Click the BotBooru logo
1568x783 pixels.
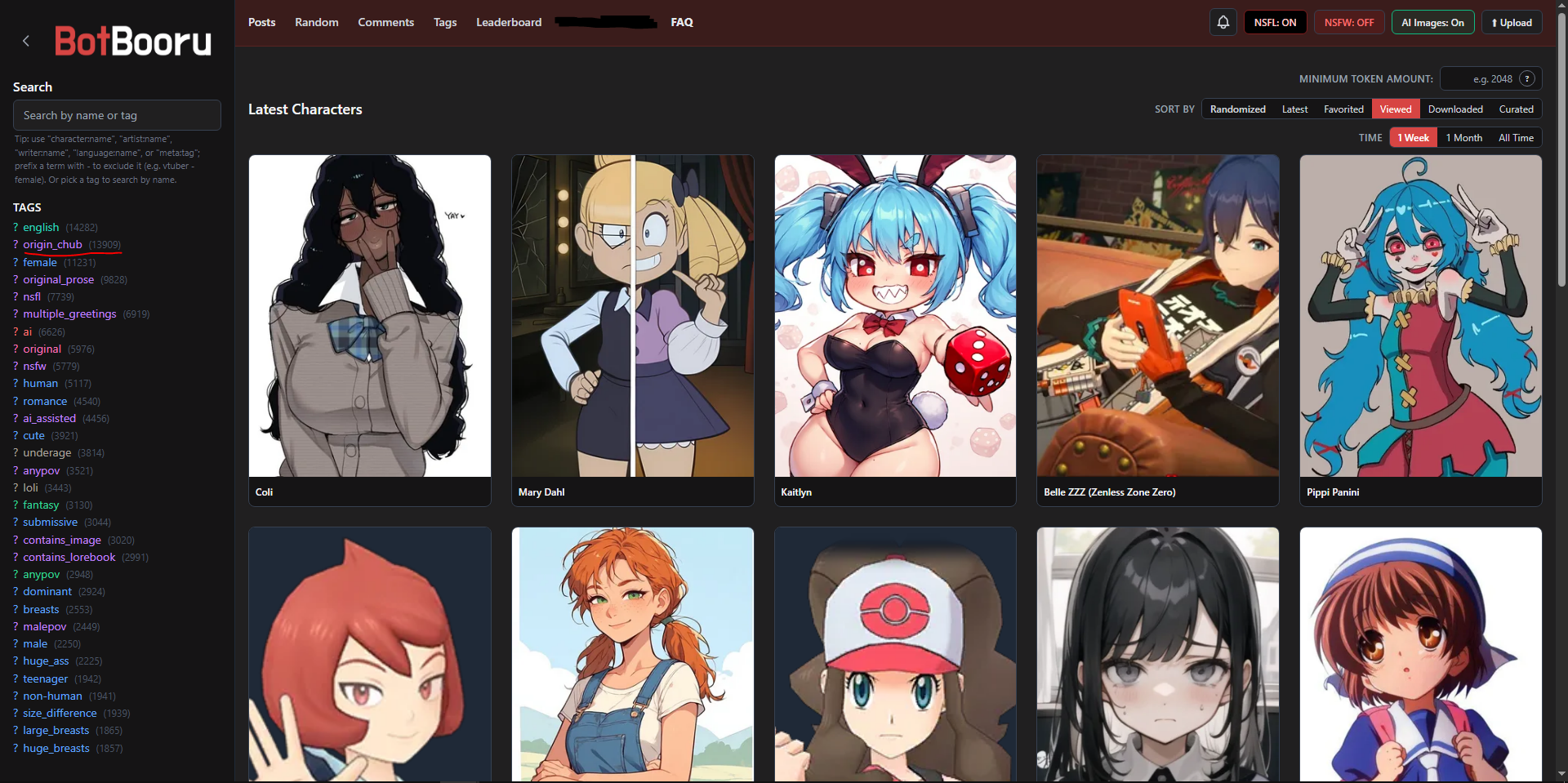click(x=133, y=41)
